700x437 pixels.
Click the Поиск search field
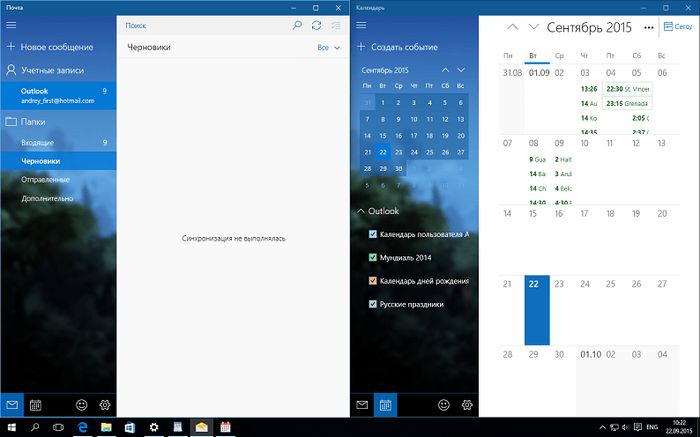(200, 24)
